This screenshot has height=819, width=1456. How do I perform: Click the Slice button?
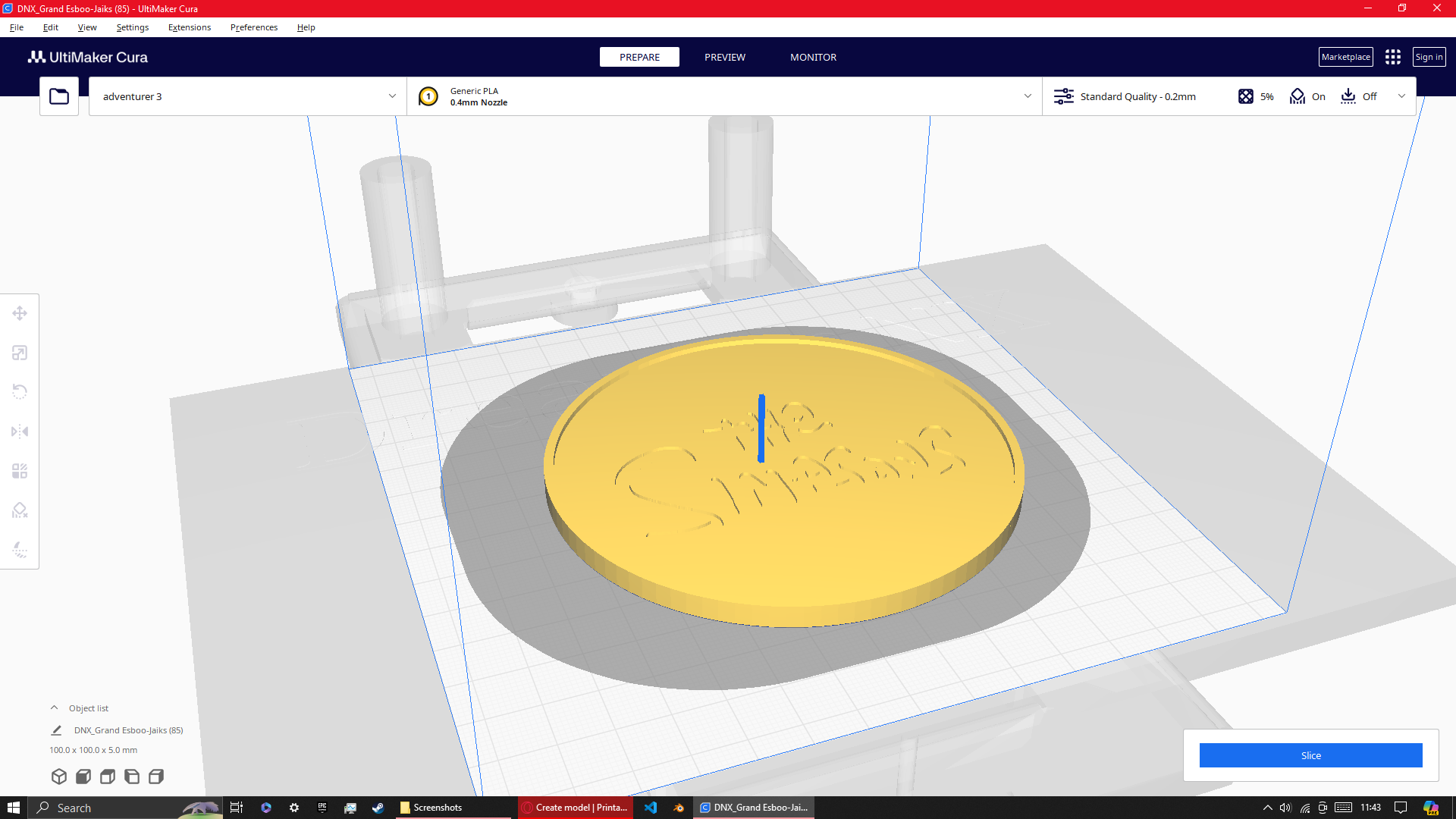1310,755
